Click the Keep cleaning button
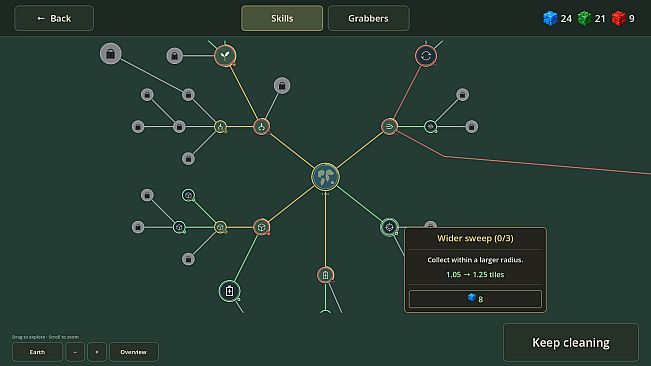The image size is (651, 366). pos(571,343)
